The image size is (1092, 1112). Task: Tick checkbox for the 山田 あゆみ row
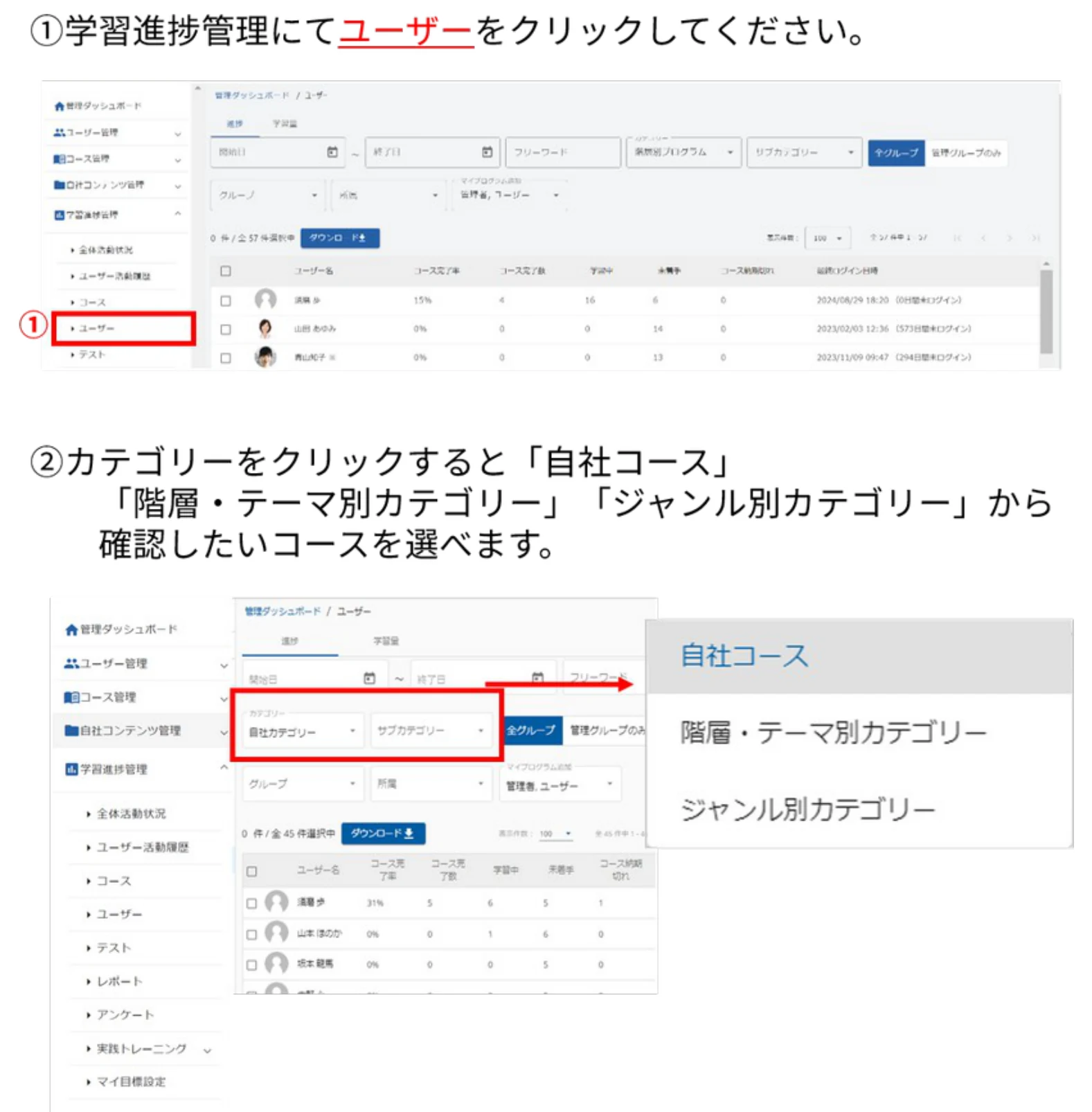point(226,330)
